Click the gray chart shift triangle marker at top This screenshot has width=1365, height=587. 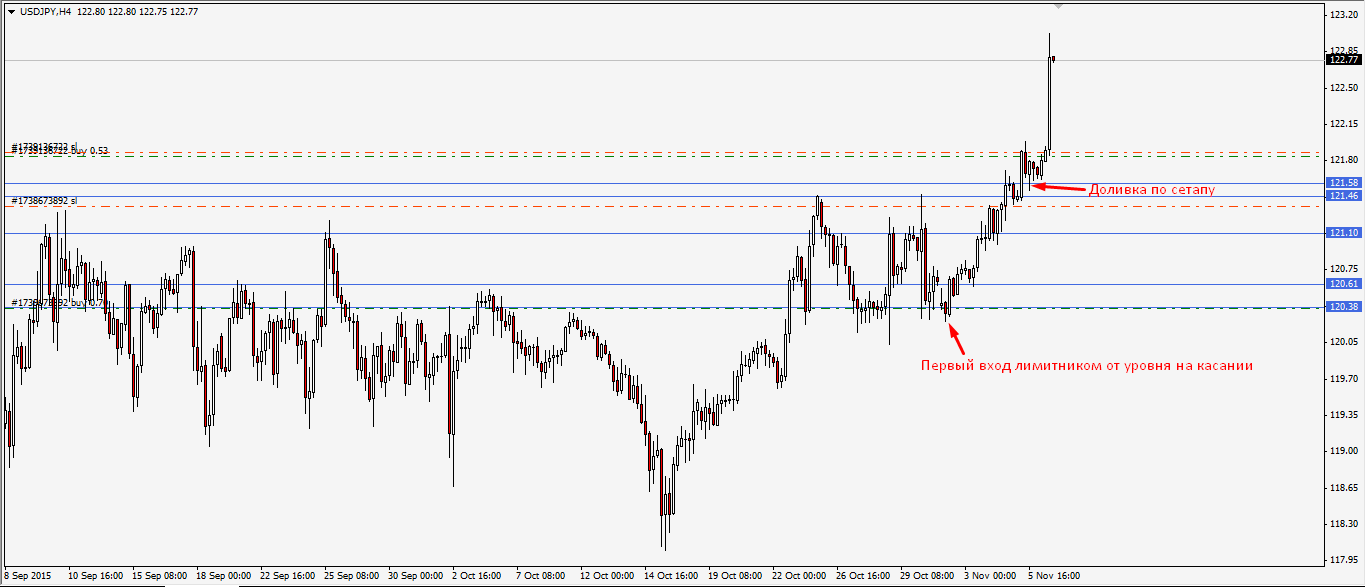click(1059, 7)
